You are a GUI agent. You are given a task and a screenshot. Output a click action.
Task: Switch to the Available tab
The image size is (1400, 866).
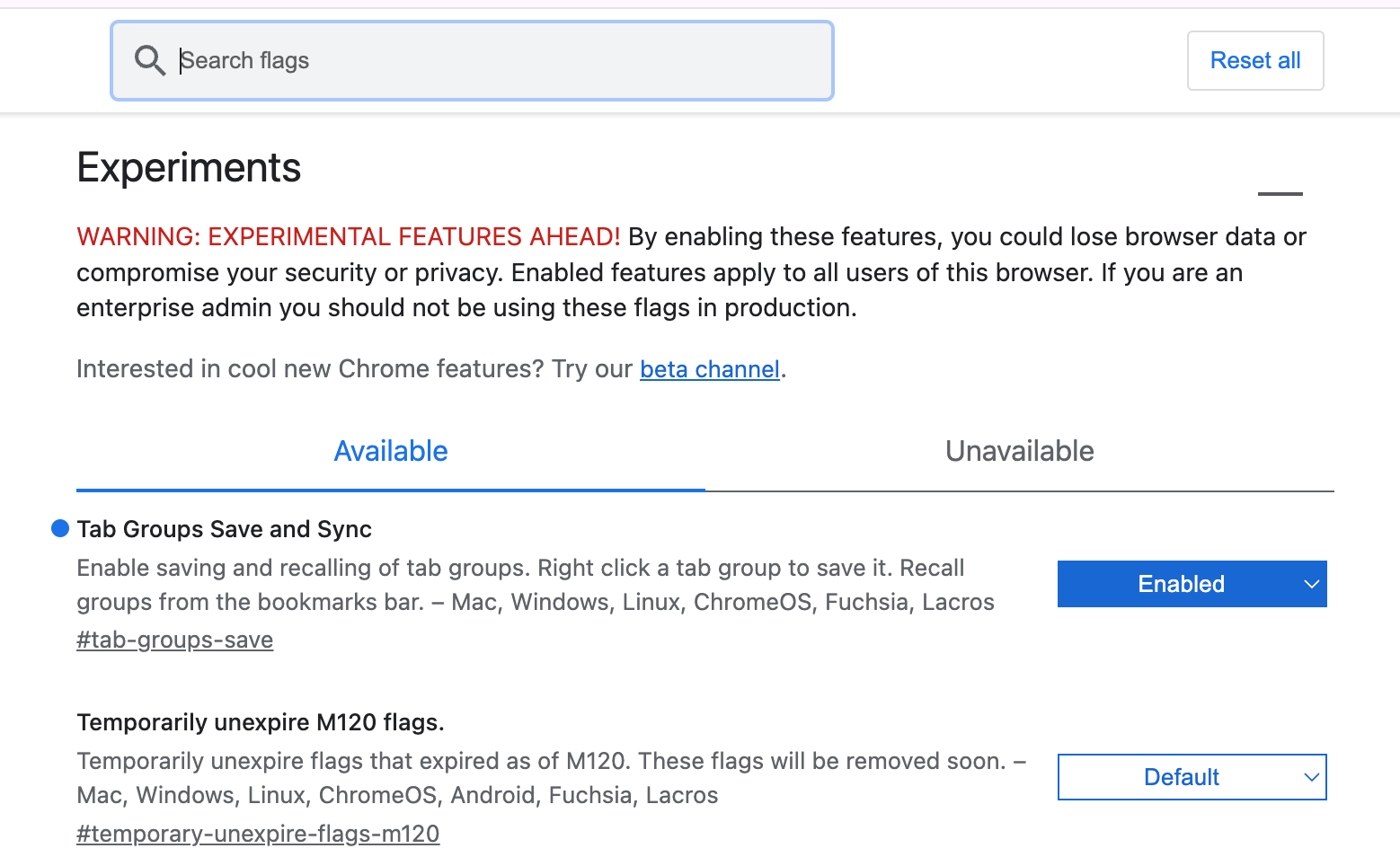[x=391, y=452]
